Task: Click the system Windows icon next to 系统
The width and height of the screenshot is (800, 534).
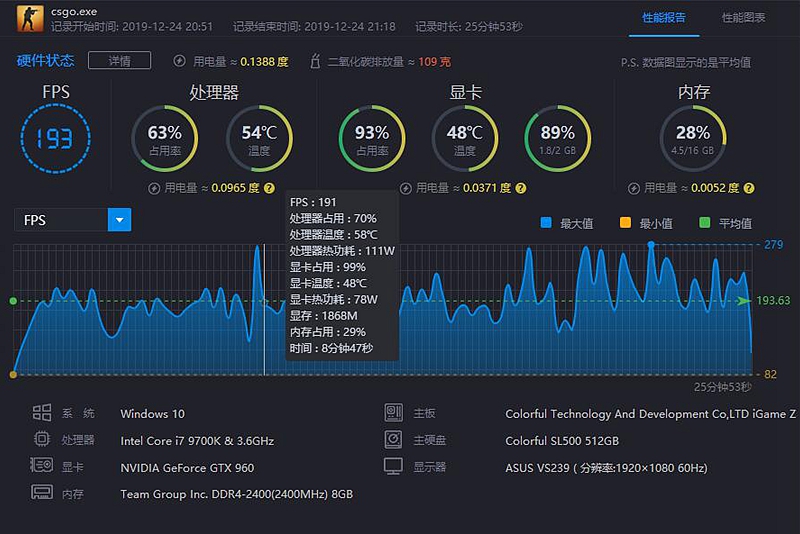Action: [x=42, y=413]
